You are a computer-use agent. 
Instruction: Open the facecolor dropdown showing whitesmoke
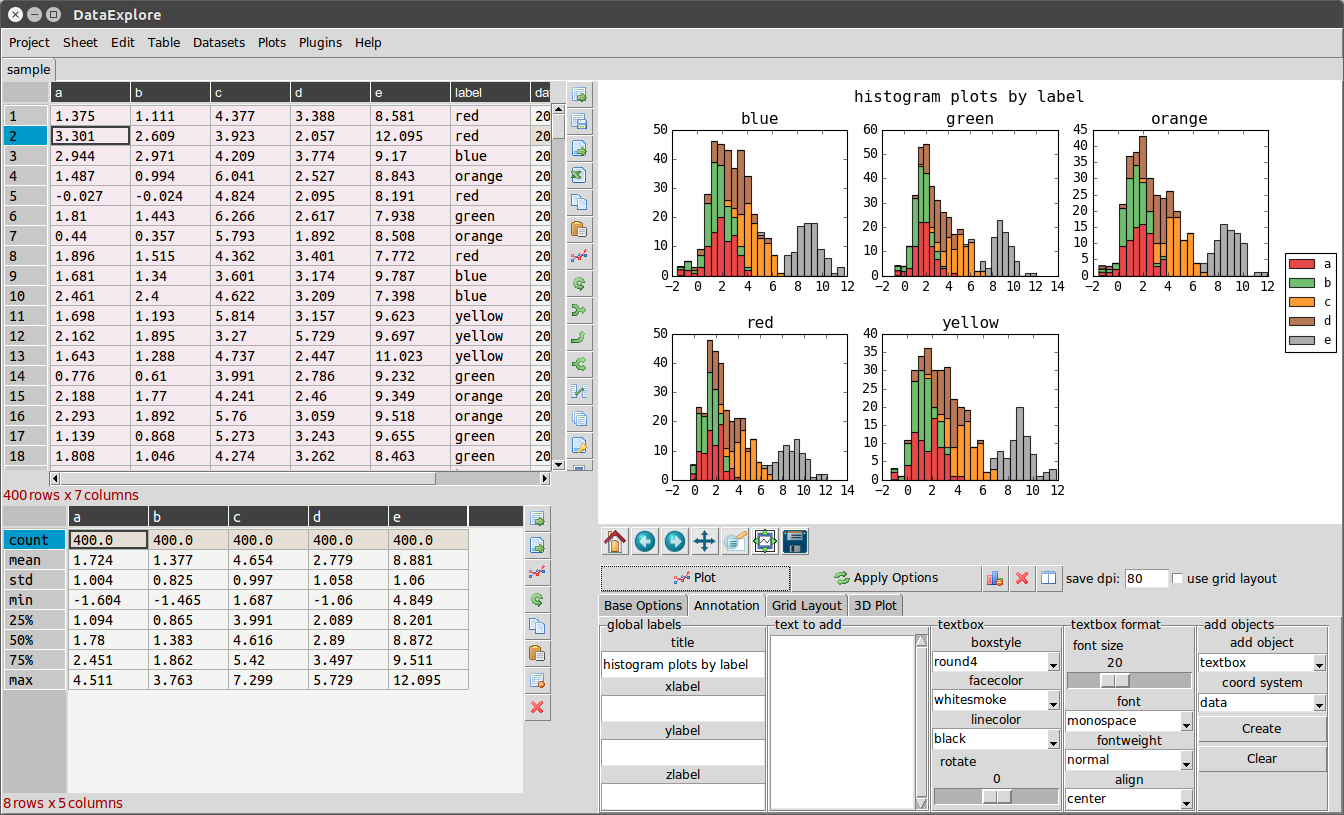point(995,700)
